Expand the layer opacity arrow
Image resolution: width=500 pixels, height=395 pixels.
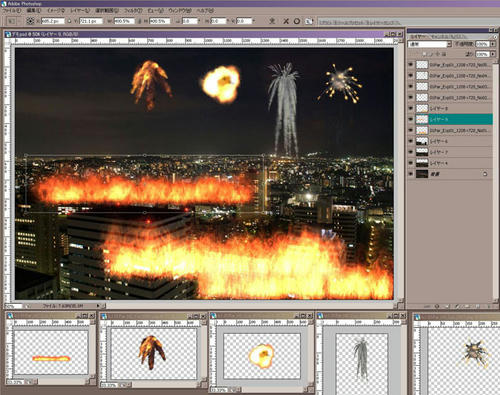coord(493,44)
